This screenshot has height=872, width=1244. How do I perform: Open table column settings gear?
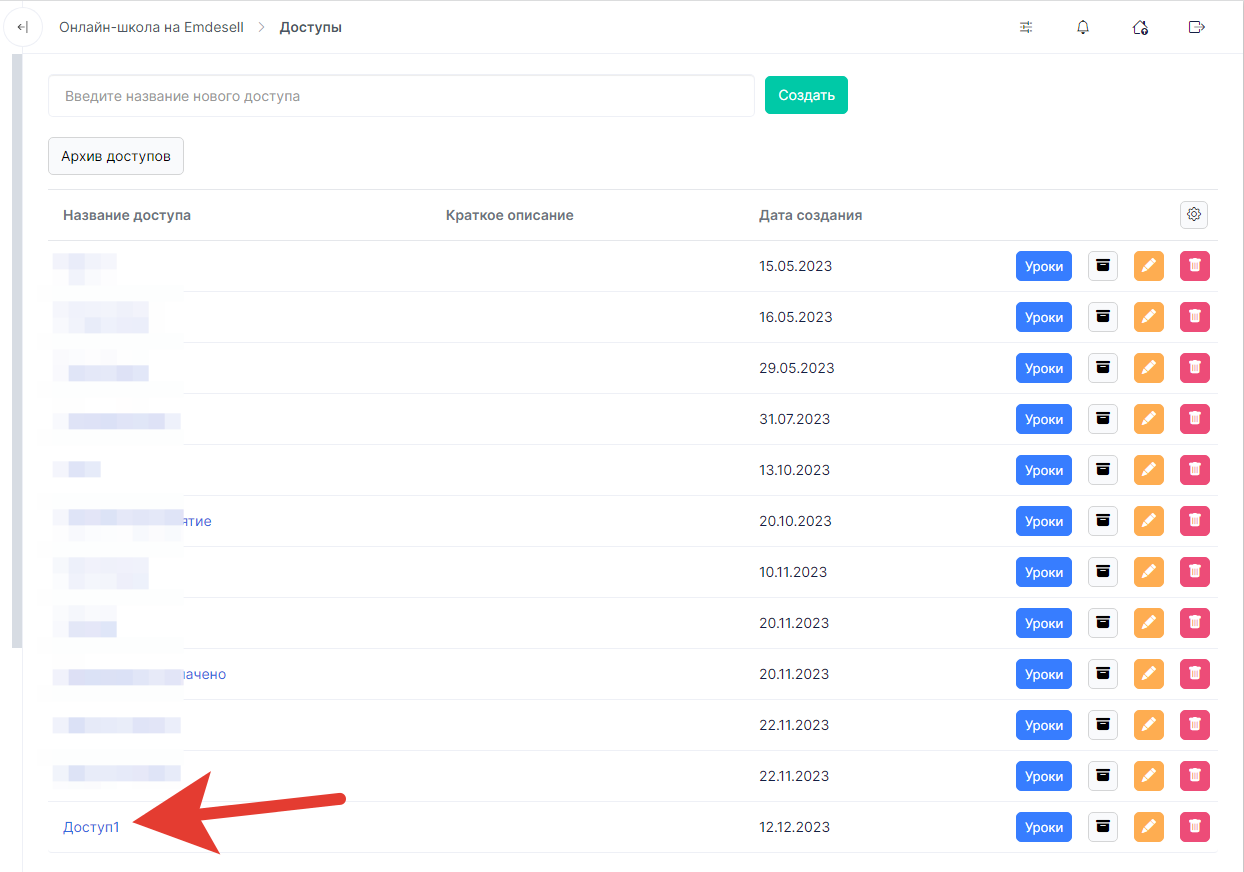click(x=1193, y=214)
